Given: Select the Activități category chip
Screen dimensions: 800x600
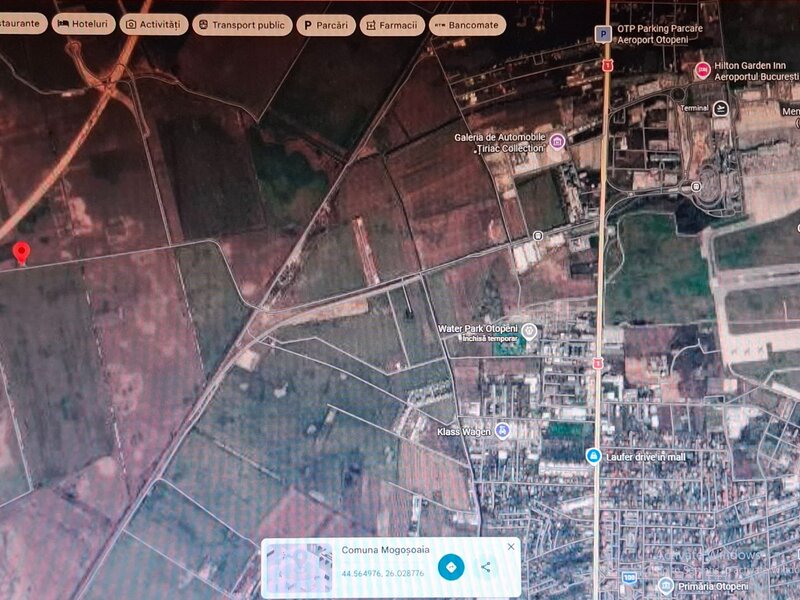Looking at the screenshot, I should [154, 24].
